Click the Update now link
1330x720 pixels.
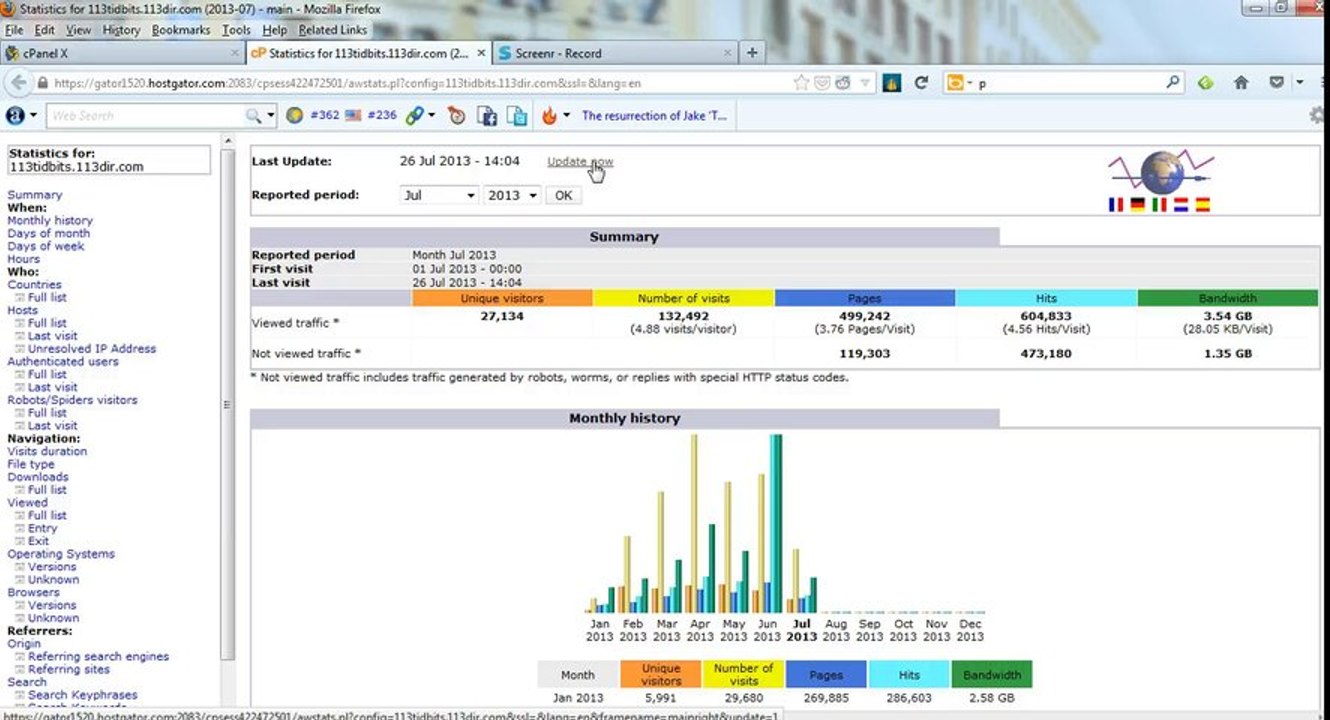click(x=580, y=161)
